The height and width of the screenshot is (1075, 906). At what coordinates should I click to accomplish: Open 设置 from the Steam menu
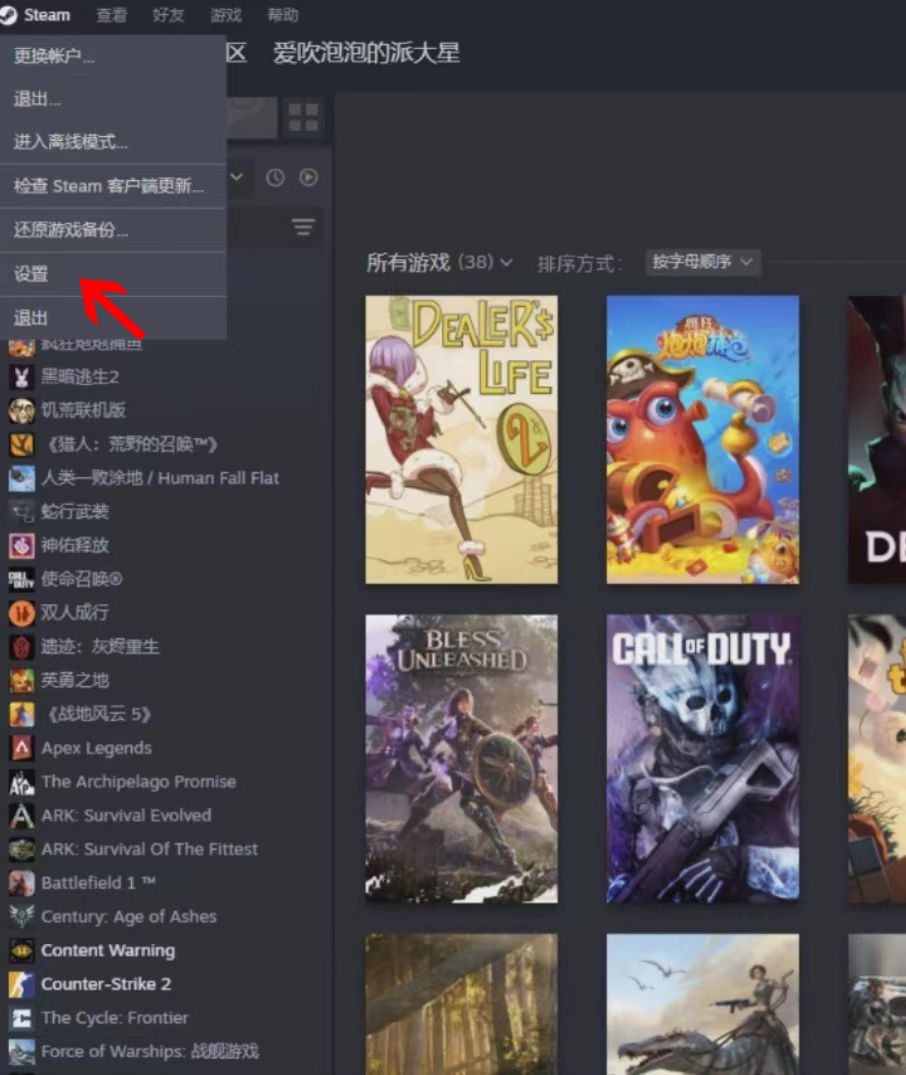point(113,274)
